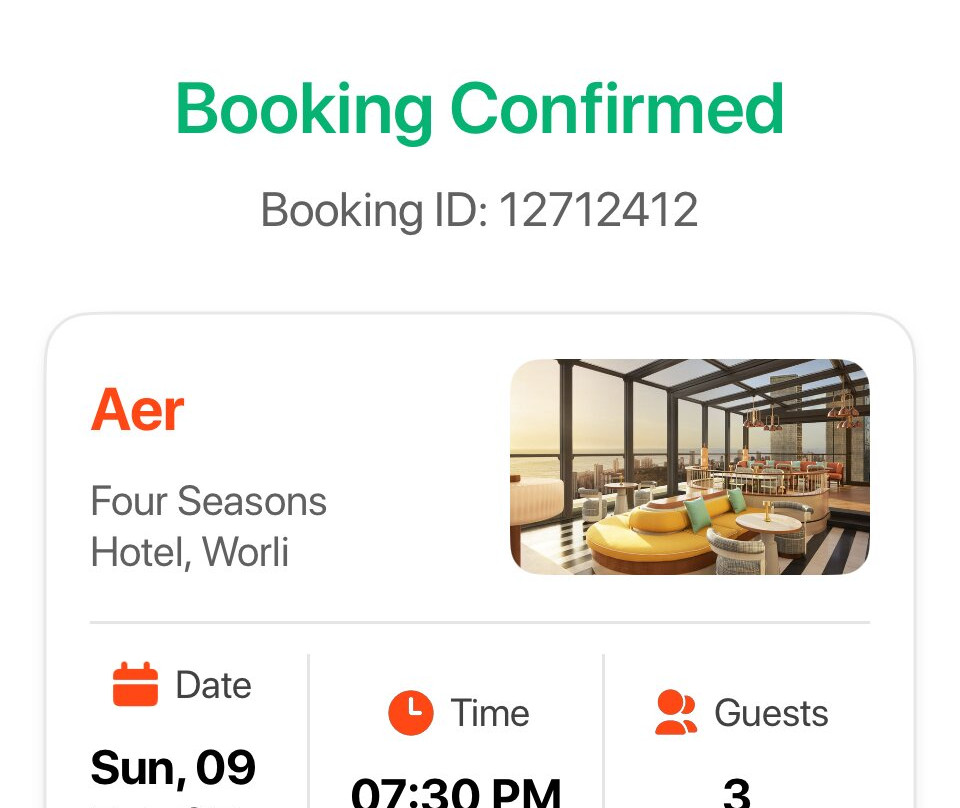
Task: Click the horizontal divider under the address
Action: coord(480,622)
